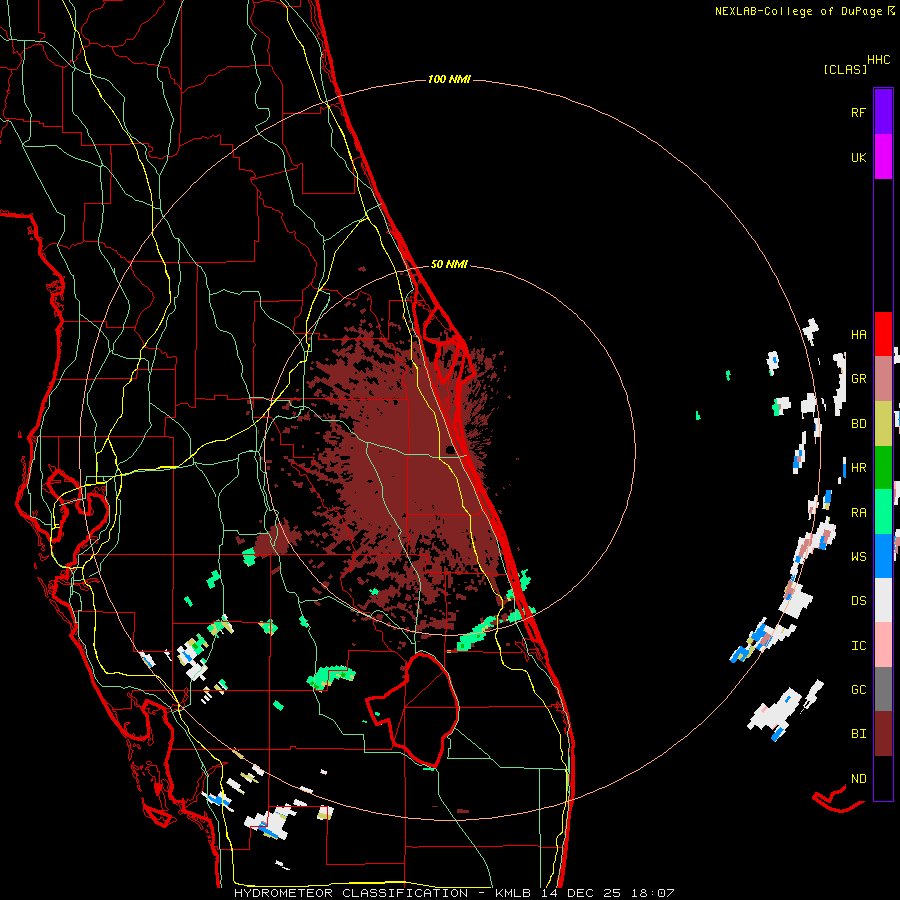Click the HA legend label
The width and height of the screenshot is (900, 900).
[x=858, y=334]
